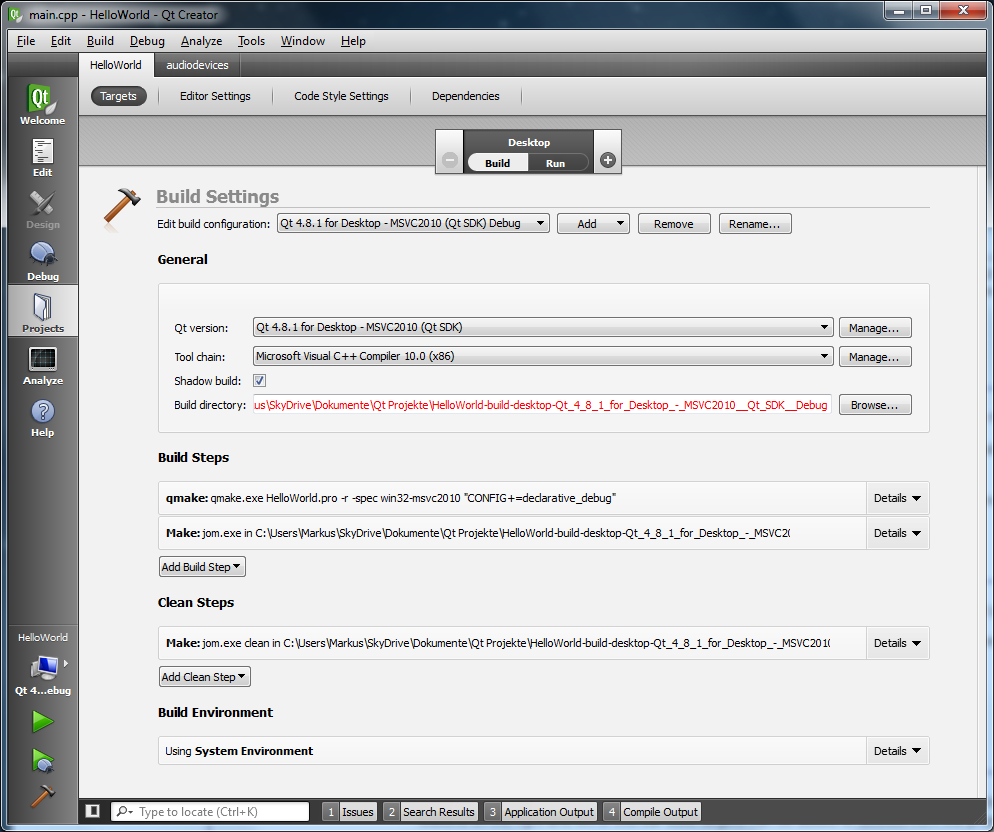Select the Projects mode
Viewport: 994px width, 832px height.
pos(42,311)
